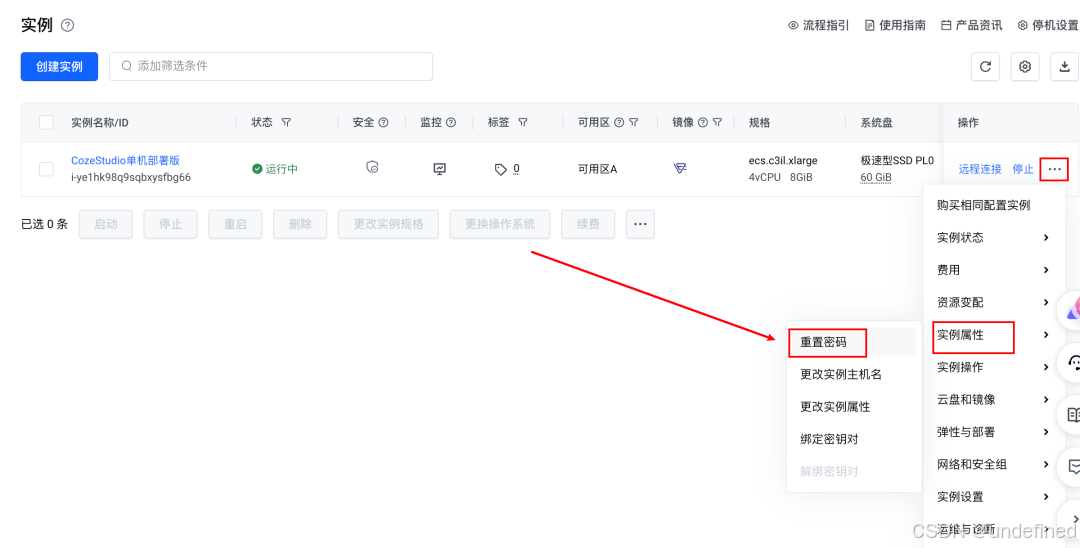Select 绑定密钥对 from submenu
This screenshot has height=548, width=1080.
pyautogui.click(x=853, y=439)
